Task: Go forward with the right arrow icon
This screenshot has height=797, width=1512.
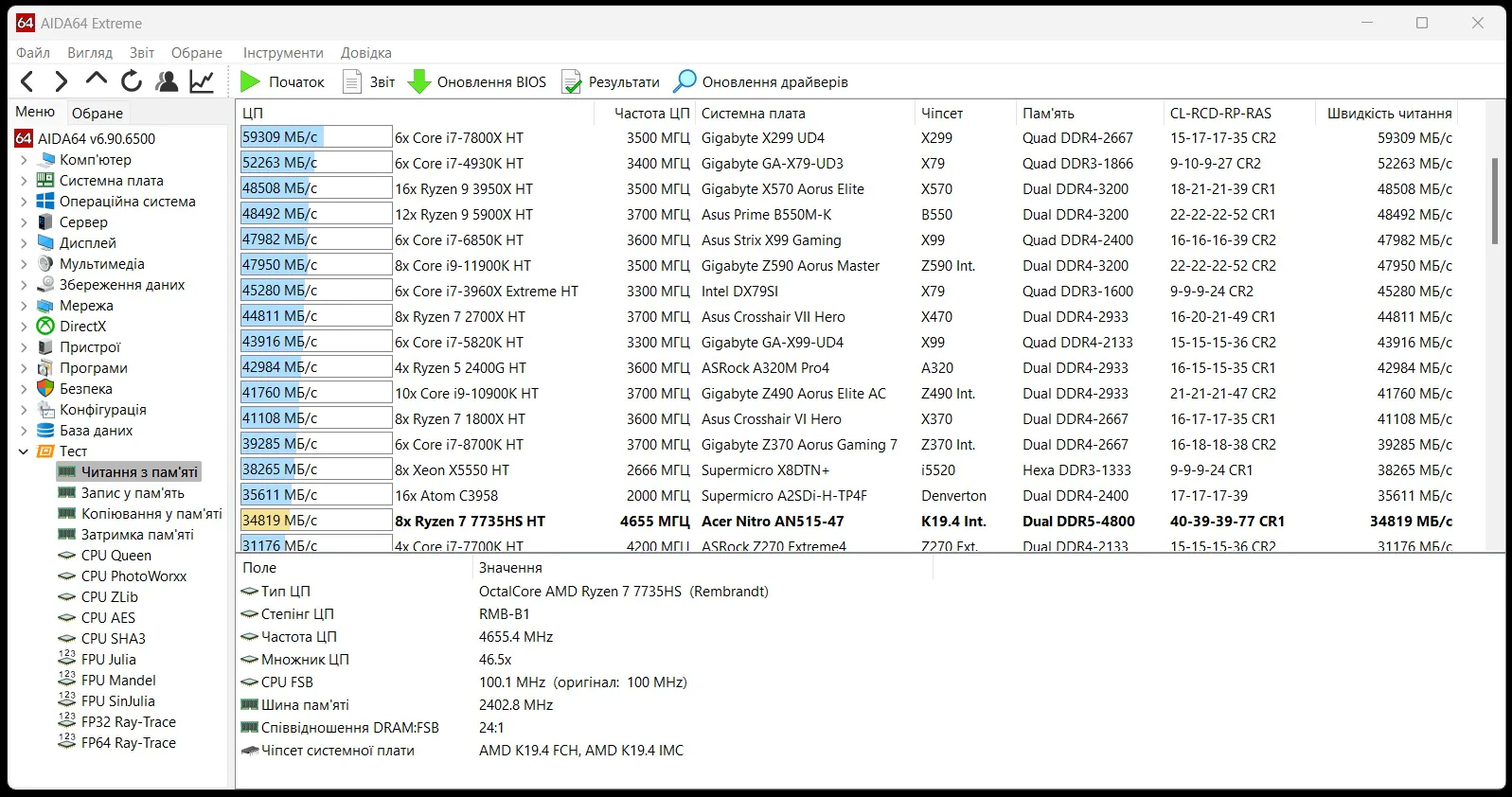Action: coord(62,82)
